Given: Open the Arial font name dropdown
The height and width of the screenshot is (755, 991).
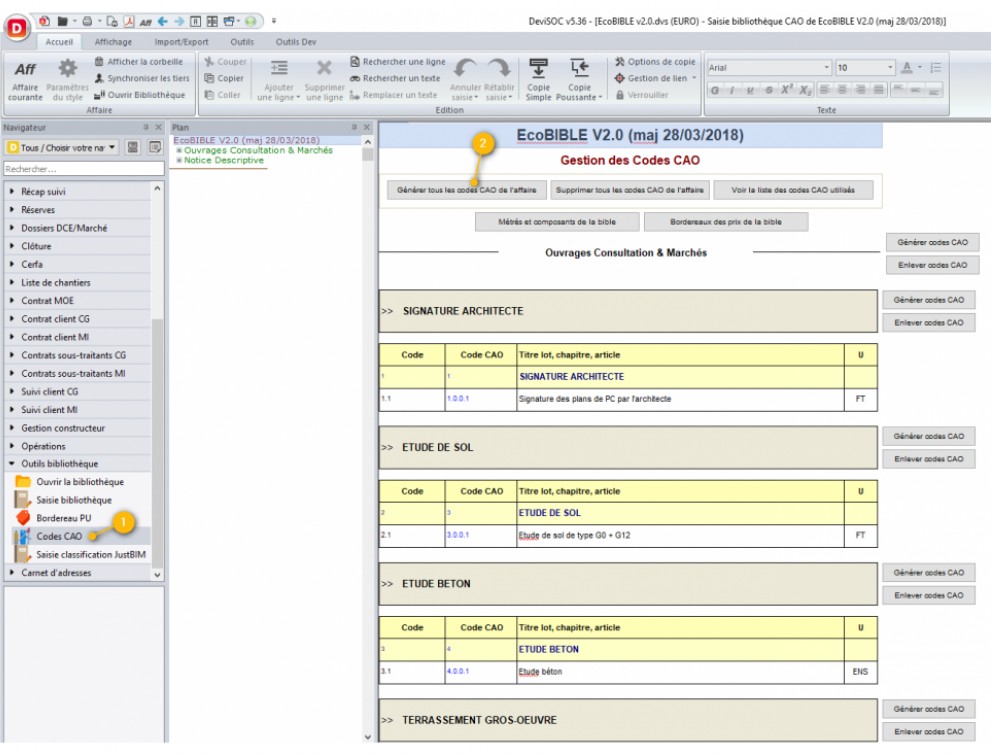Looking at the screenshot, I should (826, 67).
